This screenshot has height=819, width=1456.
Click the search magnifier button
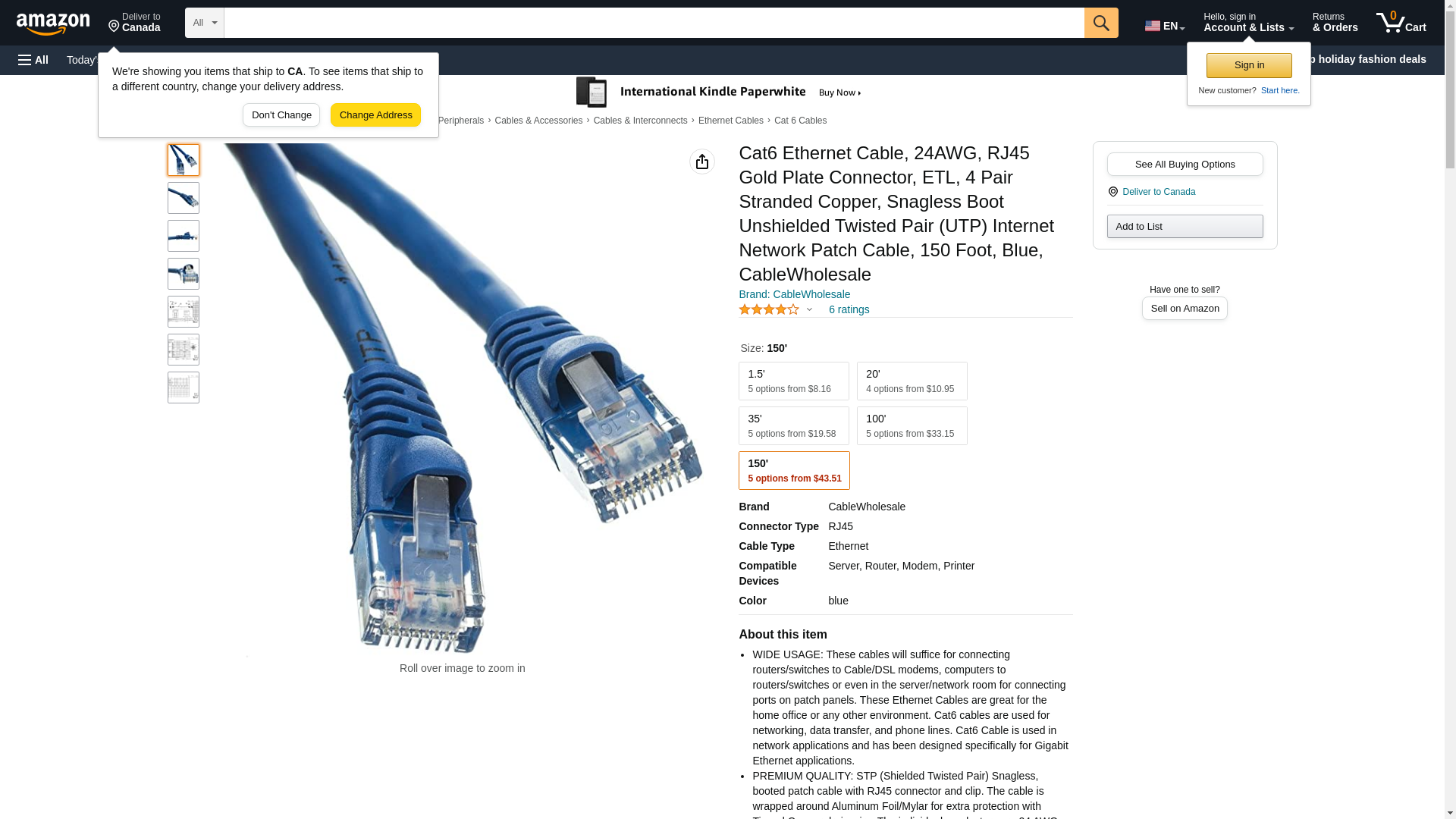[x=1101, y=23]
